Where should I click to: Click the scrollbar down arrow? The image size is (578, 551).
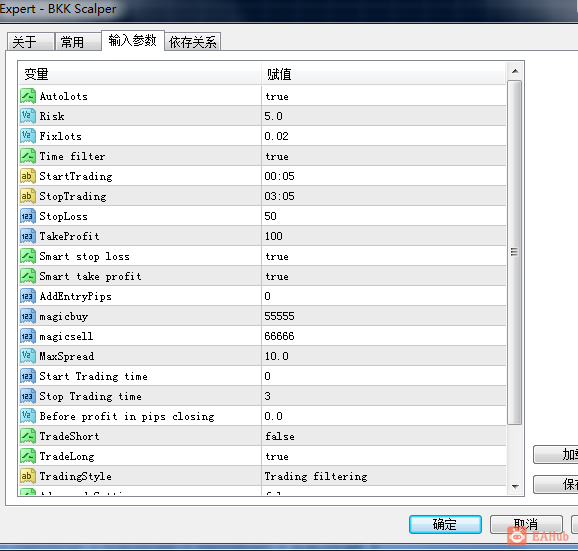point(515,487)
